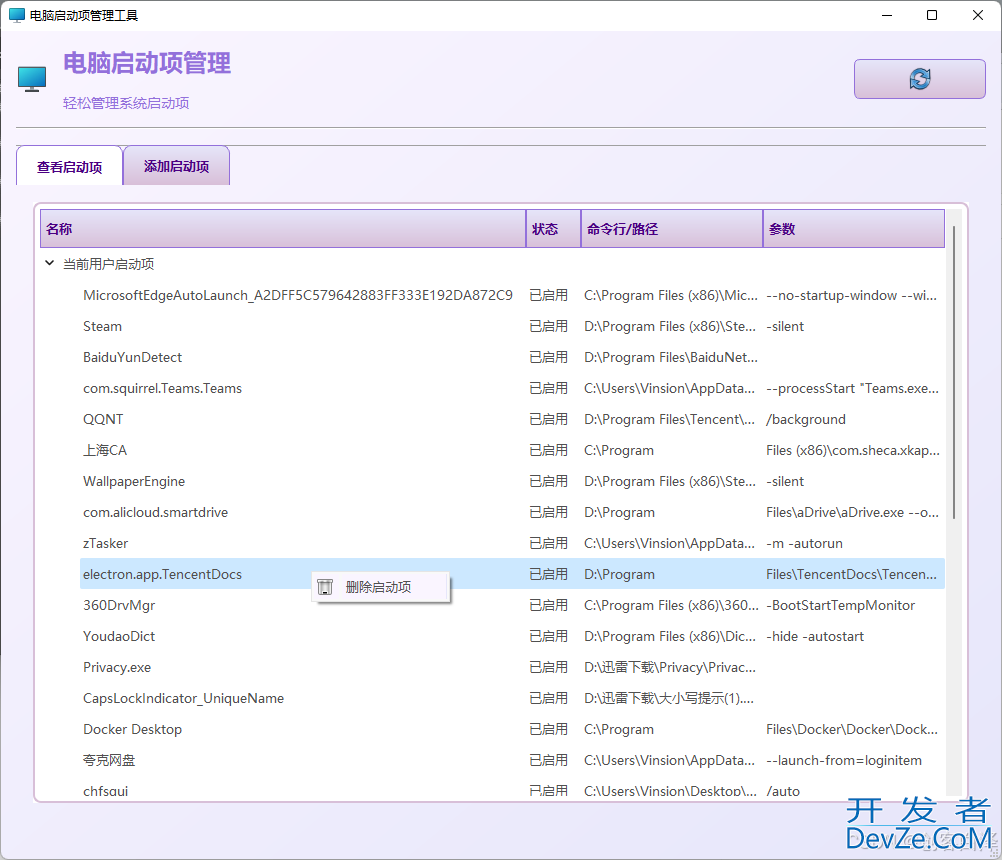Image resolution: width=1002 pixels, height=860 pixels.
Task: Click the --processStart Teams.exe parameter cell
Action: [x=852, y=388]
